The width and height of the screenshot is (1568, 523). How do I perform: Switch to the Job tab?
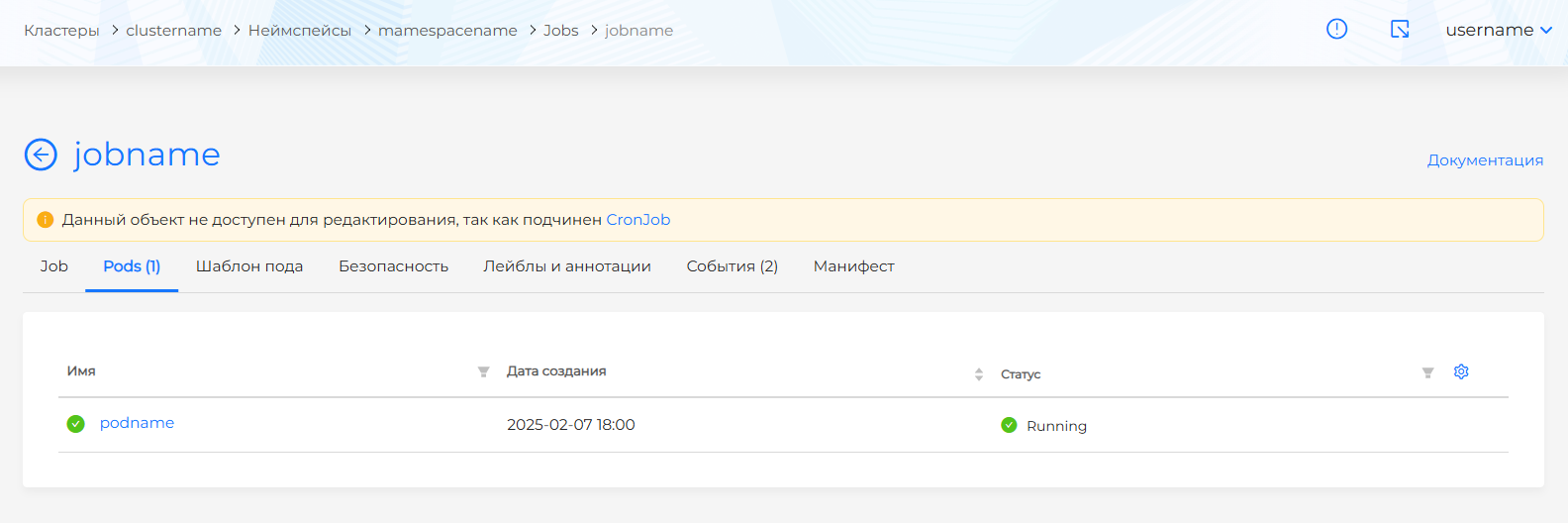[54, 266]
